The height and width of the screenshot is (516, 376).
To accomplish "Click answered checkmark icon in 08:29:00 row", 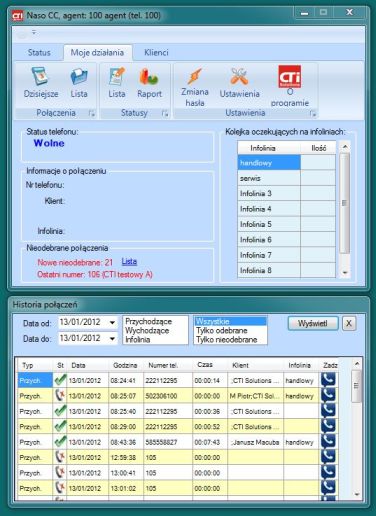I will point(60,426).
